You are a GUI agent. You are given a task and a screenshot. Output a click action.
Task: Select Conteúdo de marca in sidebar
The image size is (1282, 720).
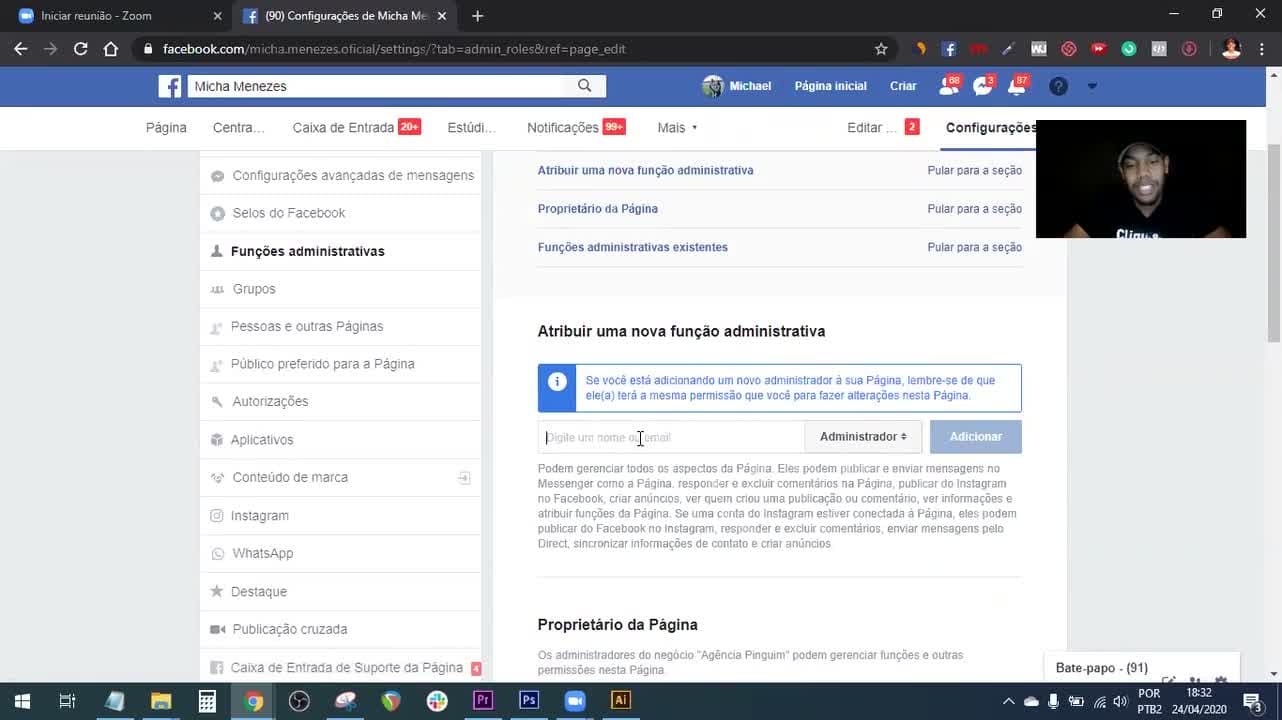[x=341, y=478]
